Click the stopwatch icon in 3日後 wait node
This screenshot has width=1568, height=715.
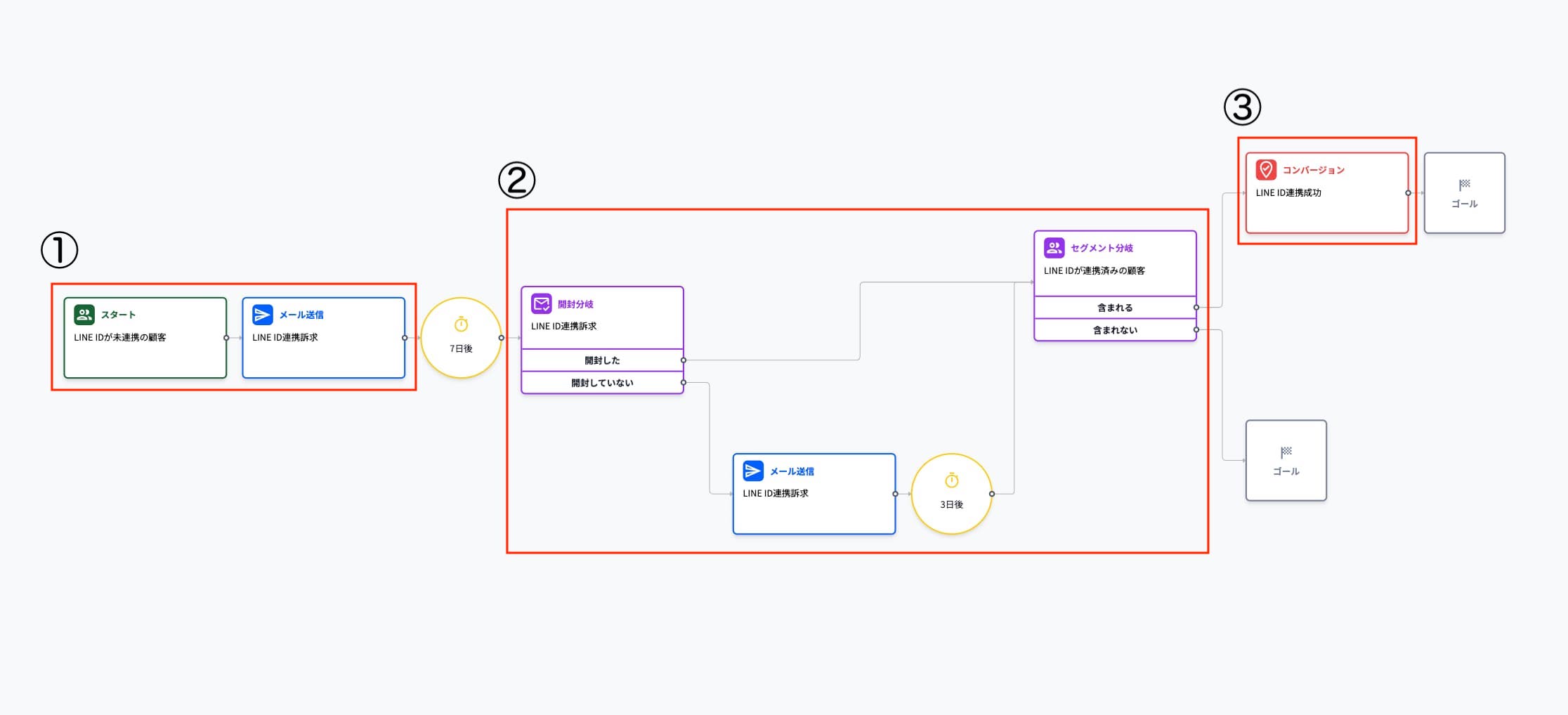[x=951, y=480]
